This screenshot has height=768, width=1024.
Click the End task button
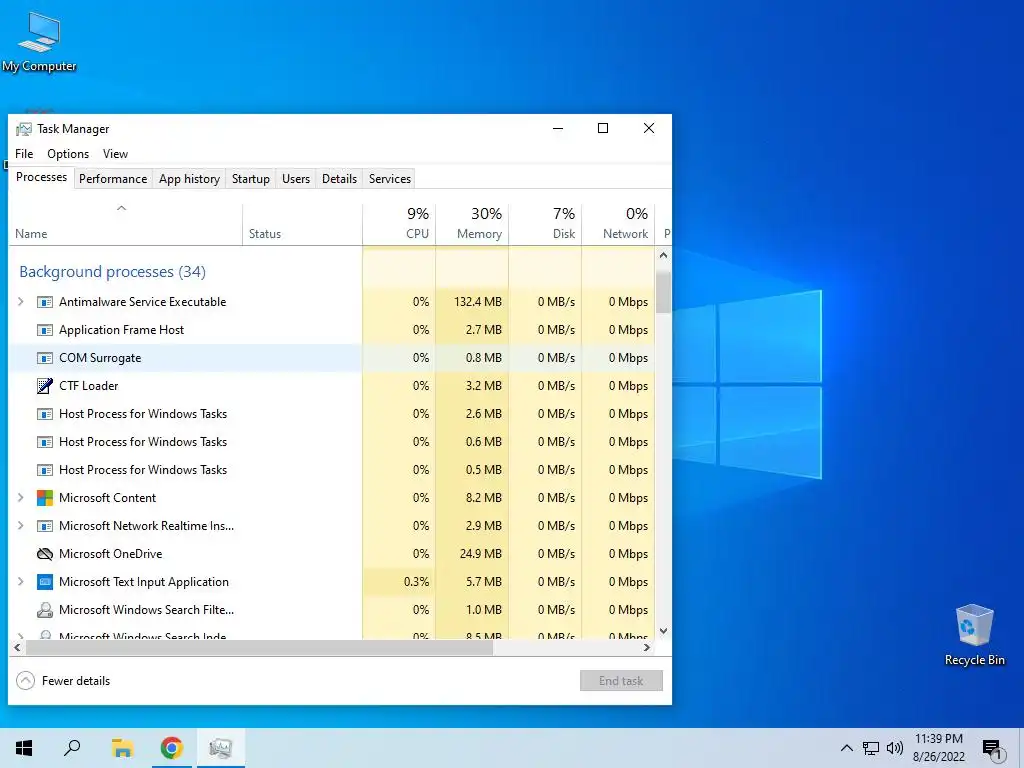click(x=621, y=680)
